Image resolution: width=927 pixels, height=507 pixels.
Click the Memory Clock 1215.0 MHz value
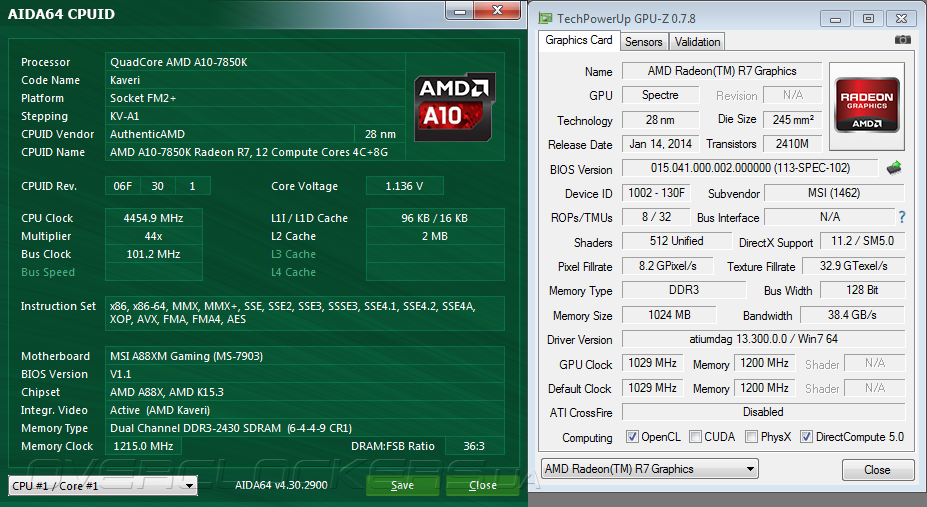pos(143,446)
